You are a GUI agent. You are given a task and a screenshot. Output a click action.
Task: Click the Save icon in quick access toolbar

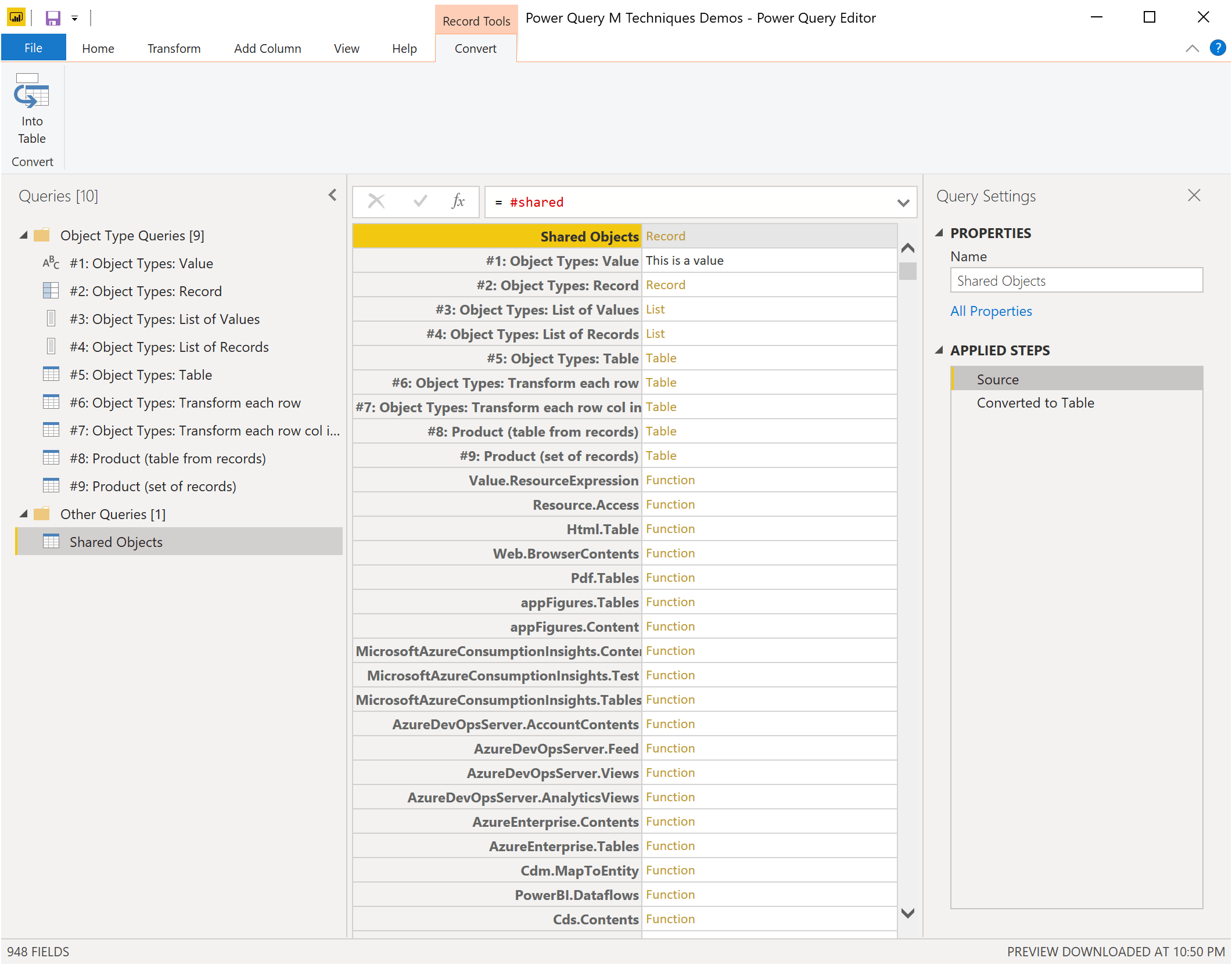[52, 18]
